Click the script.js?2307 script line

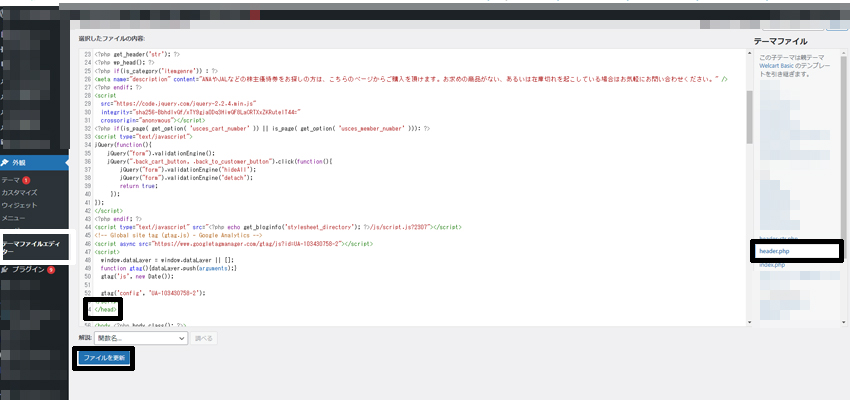point(278,227)
